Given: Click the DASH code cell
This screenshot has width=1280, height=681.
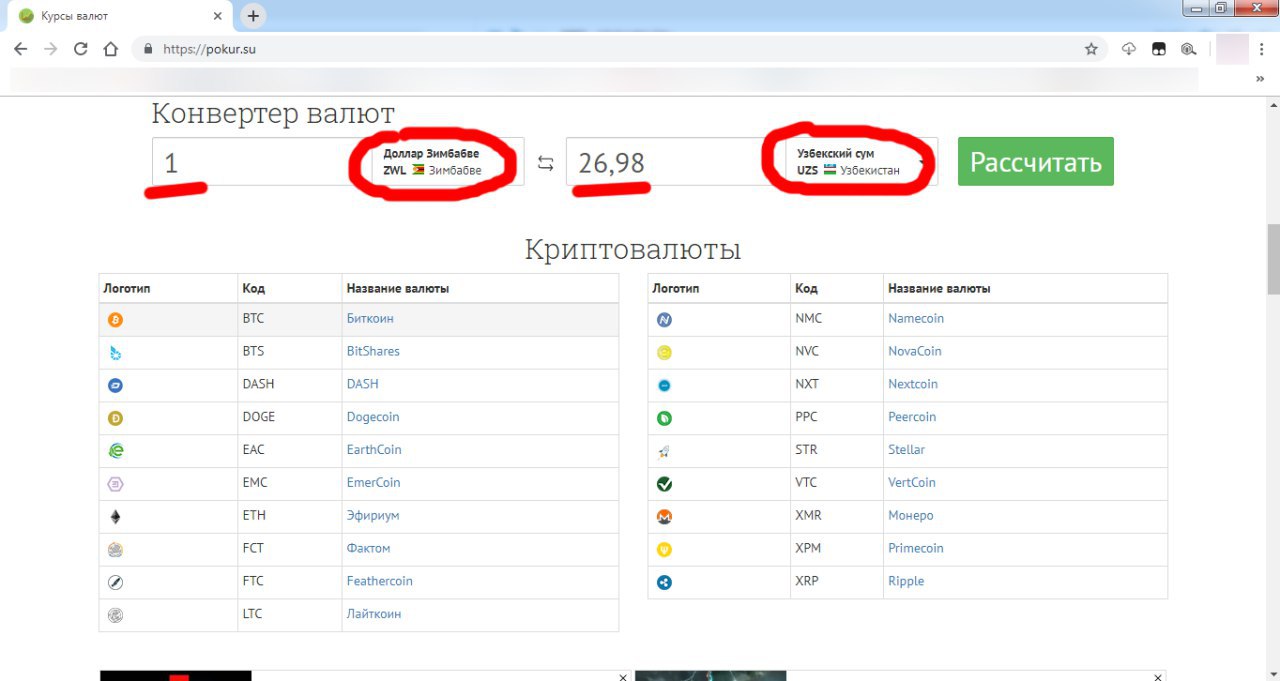Looking at the screenshot, I should click(290, 384).
